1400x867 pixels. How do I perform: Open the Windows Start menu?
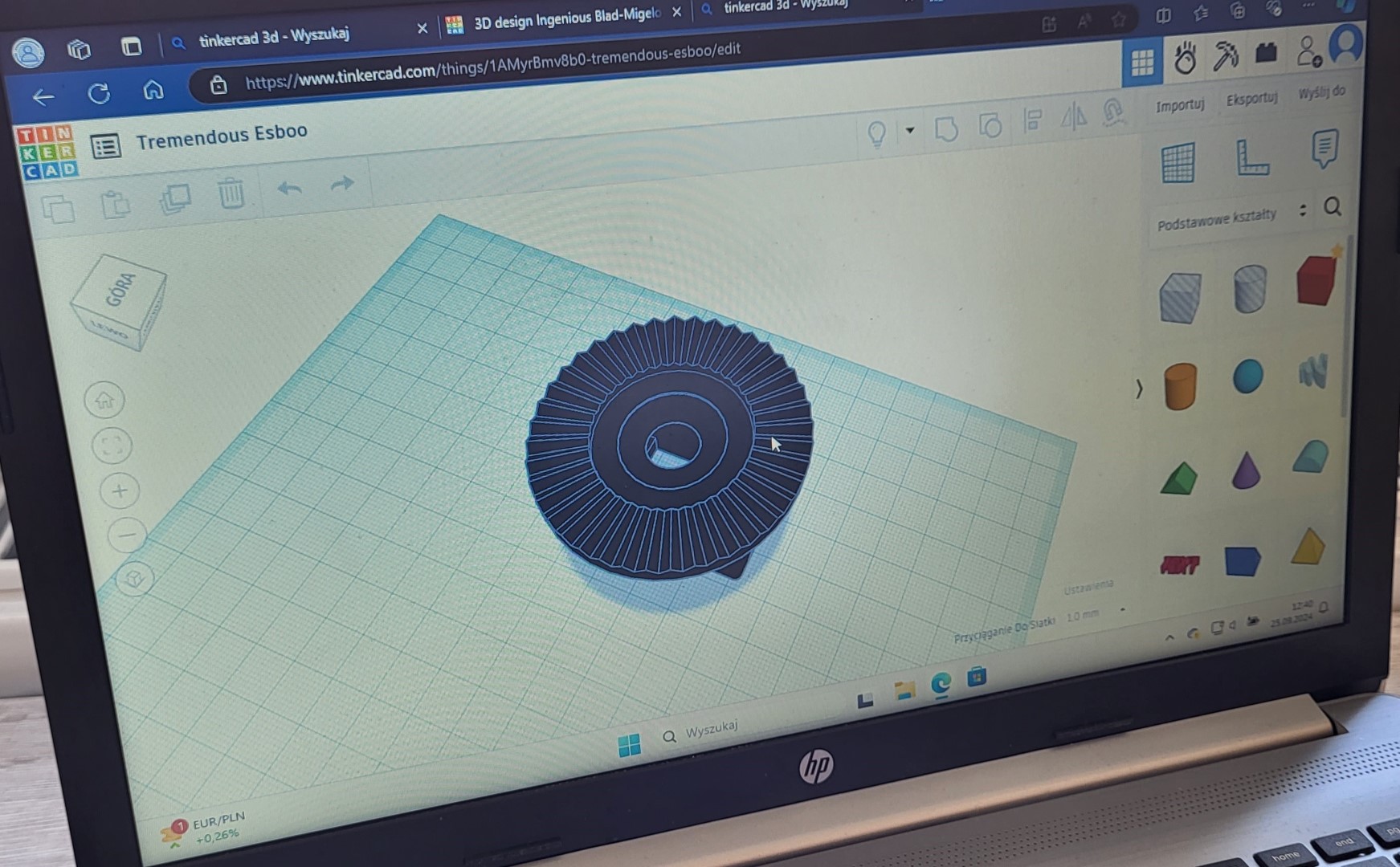pos(630,745)
